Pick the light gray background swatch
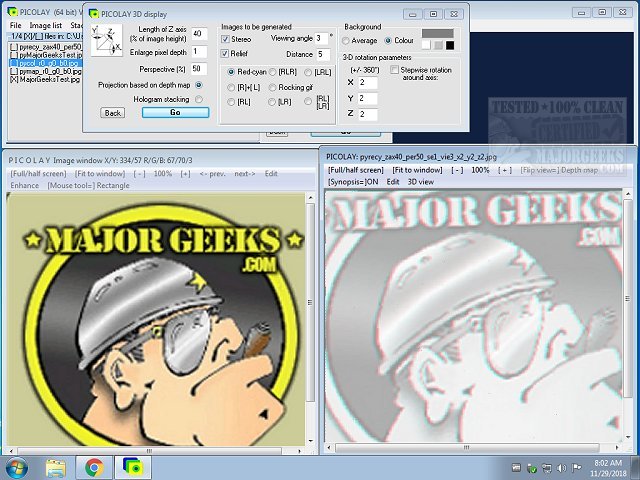The width and height of the screenshot is (640, 480). pos(438,45)
